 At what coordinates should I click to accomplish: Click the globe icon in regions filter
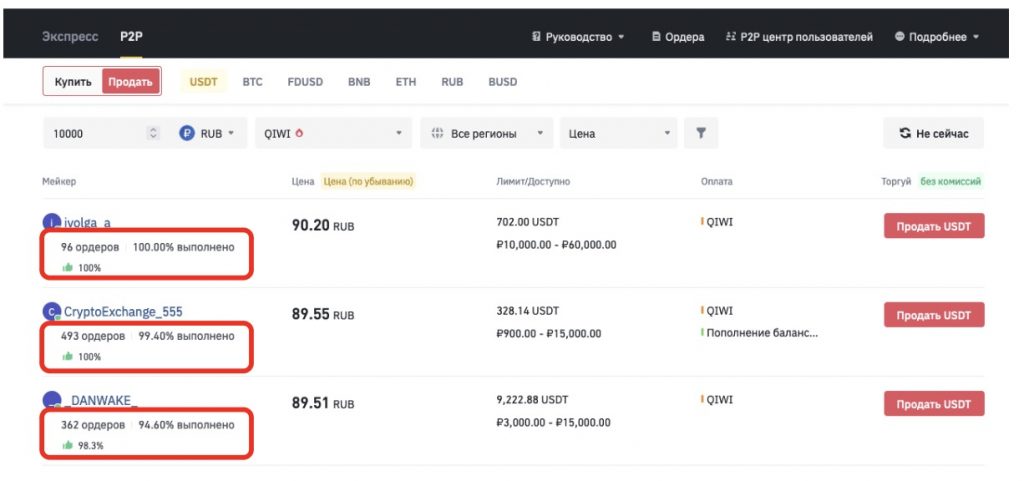[x=438, y=133]
